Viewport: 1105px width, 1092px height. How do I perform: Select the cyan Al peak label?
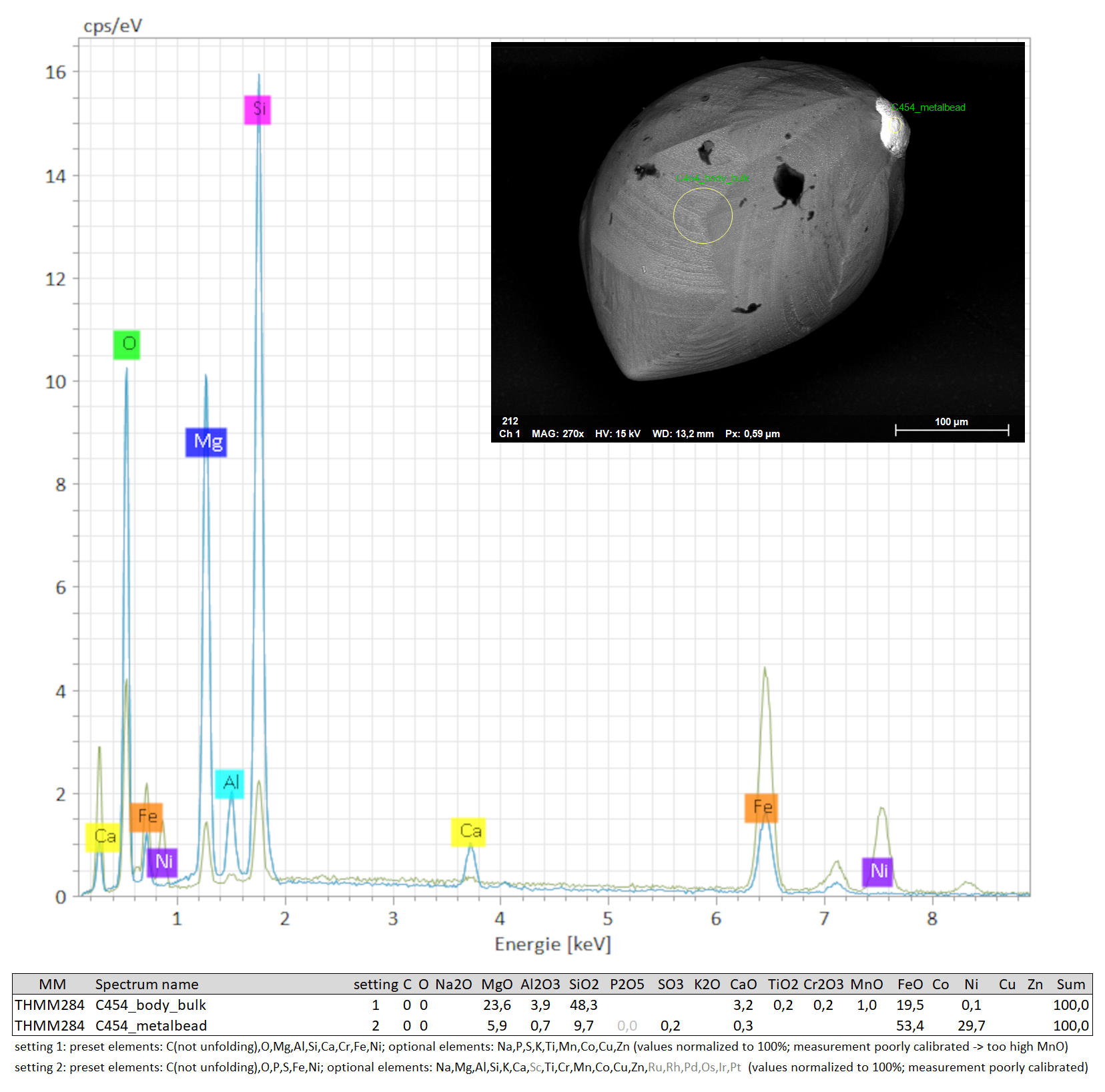point(230,783)
